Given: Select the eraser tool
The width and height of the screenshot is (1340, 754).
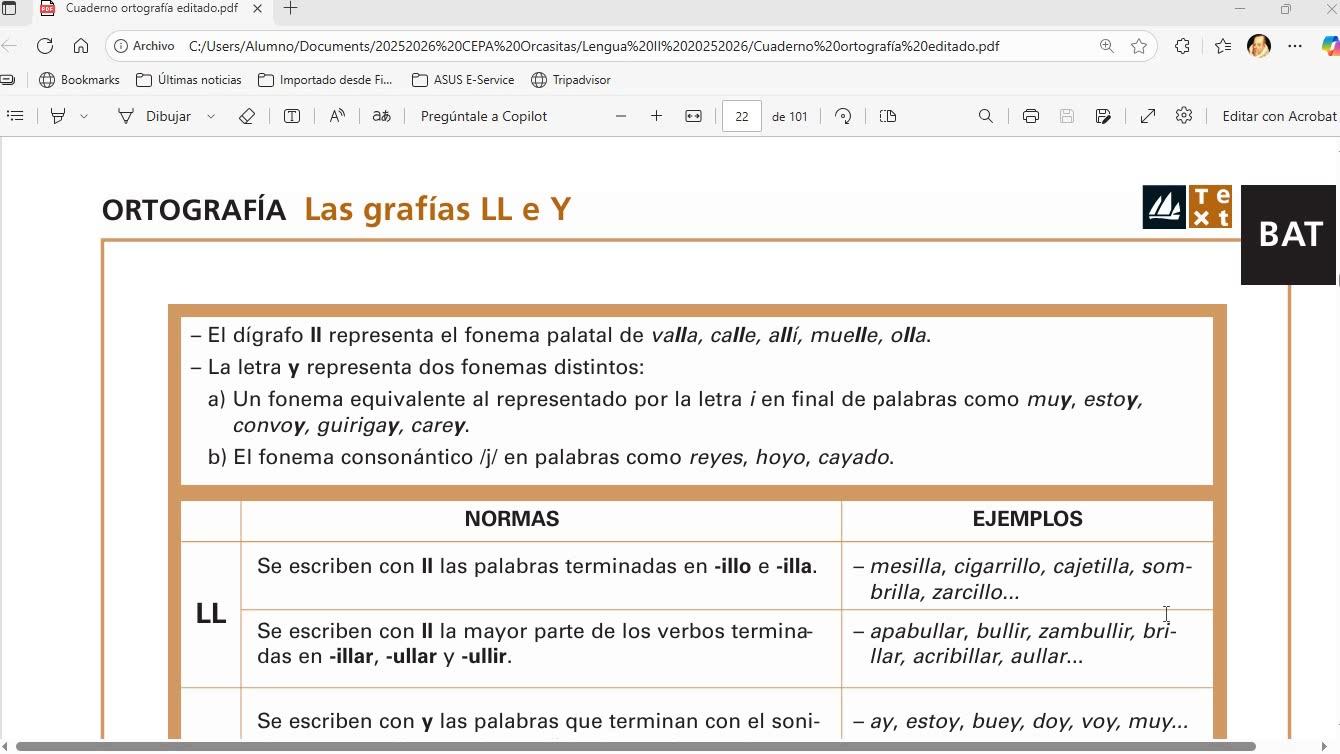Looking at the screenshot, I should pos(247,116).
